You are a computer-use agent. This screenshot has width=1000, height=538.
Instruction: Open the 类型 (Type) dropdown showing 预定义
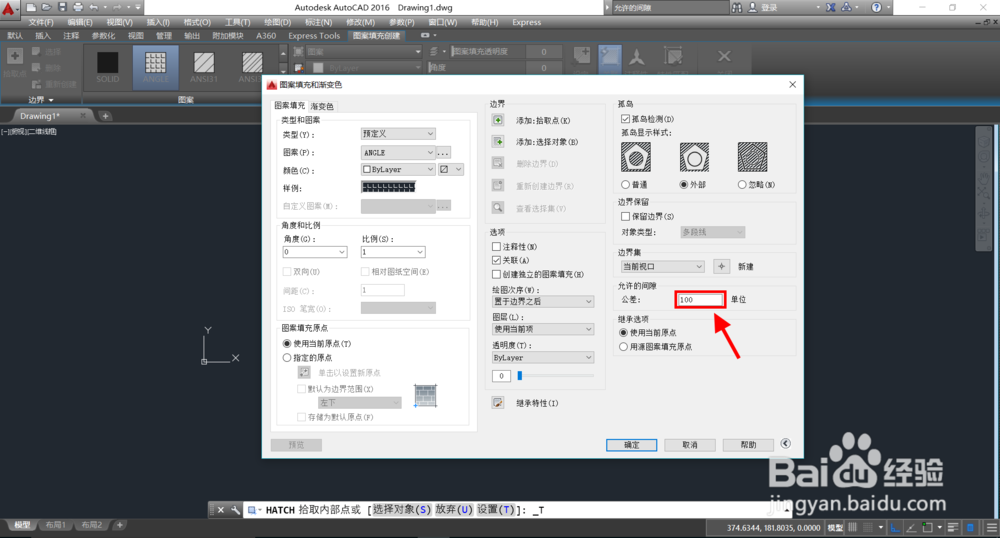click(398, 133)
